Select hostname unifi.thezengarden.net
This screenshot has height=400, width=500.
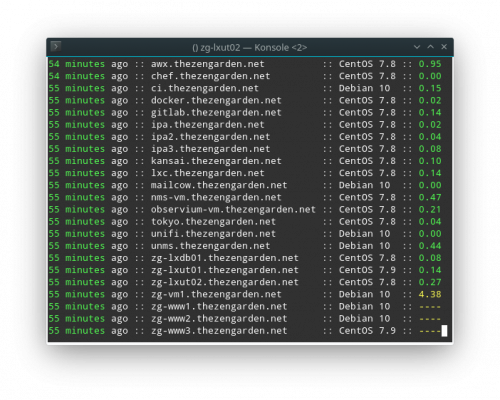point(213,234)
